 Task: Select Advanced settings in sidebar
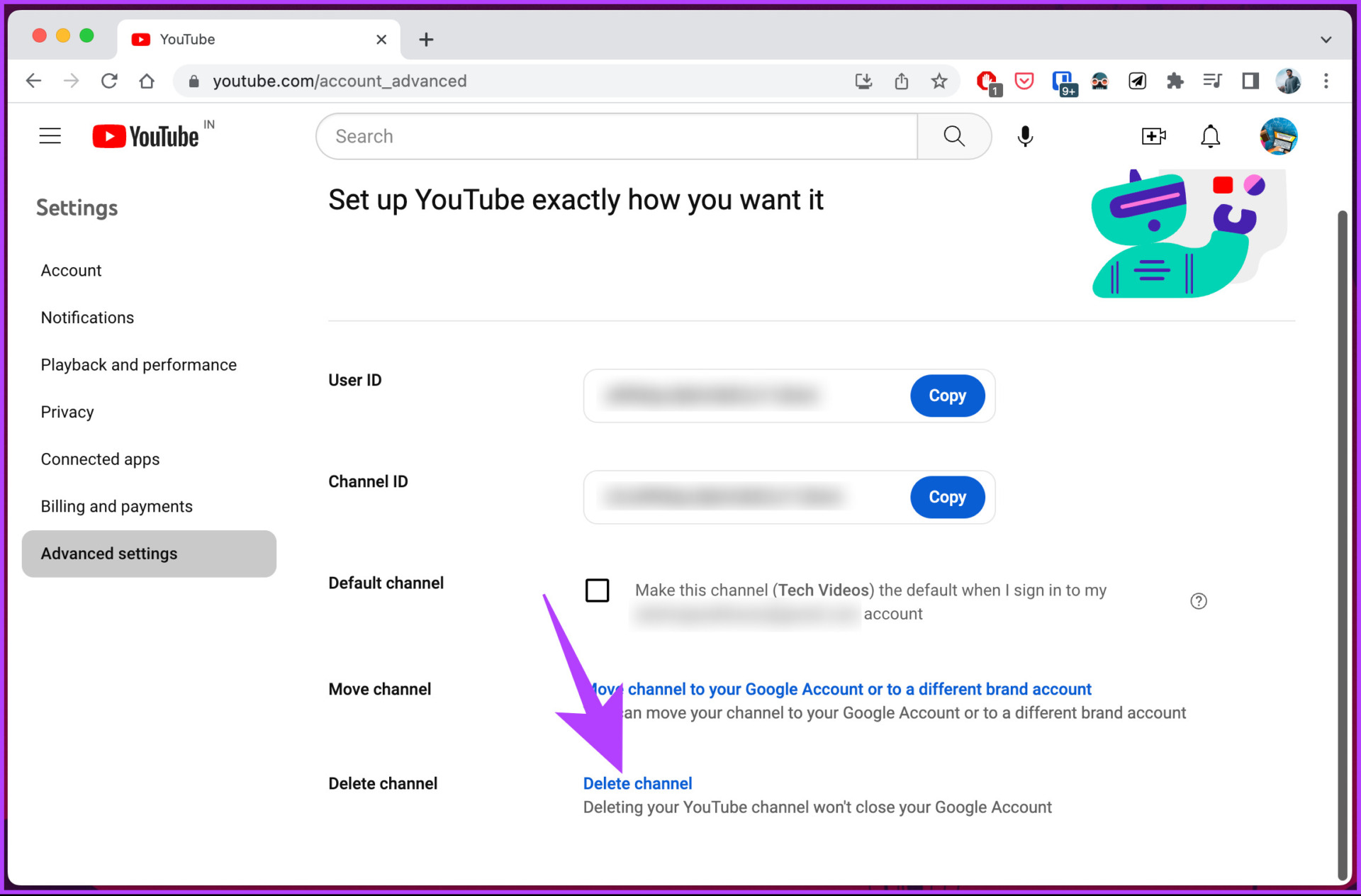pos(149,554)
